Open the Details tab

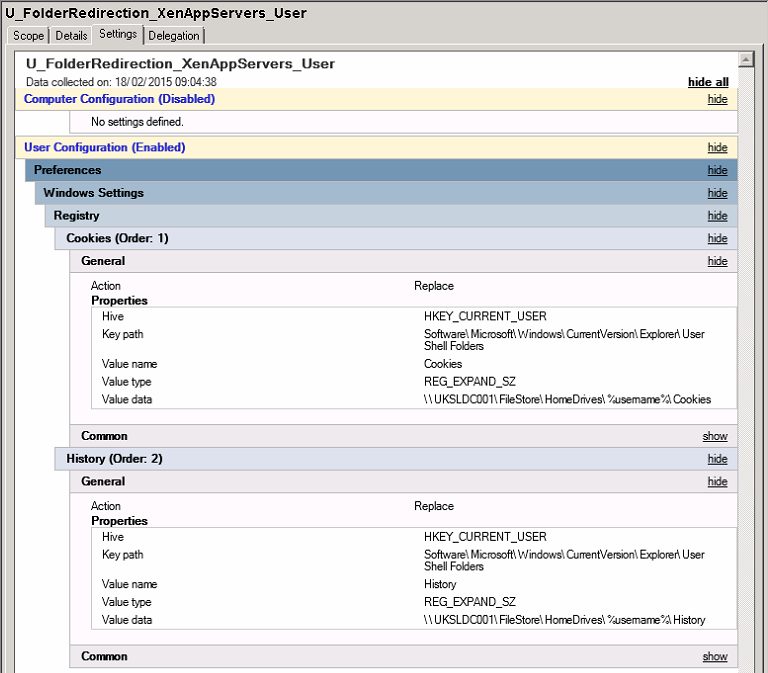pyautogui.click(x=71, y=36)
